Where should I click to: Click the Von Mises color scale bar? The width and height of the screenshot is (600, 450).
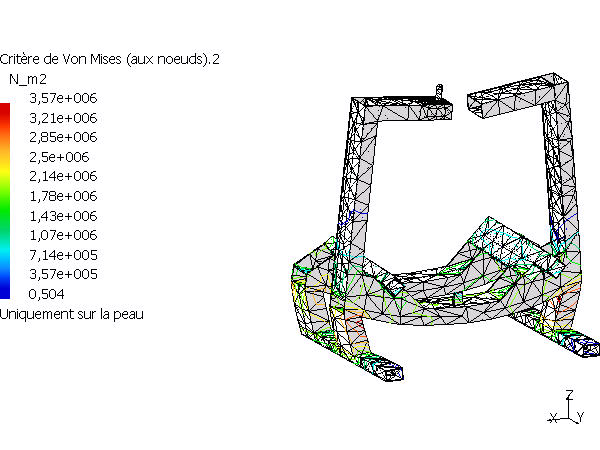pos(5,201)
